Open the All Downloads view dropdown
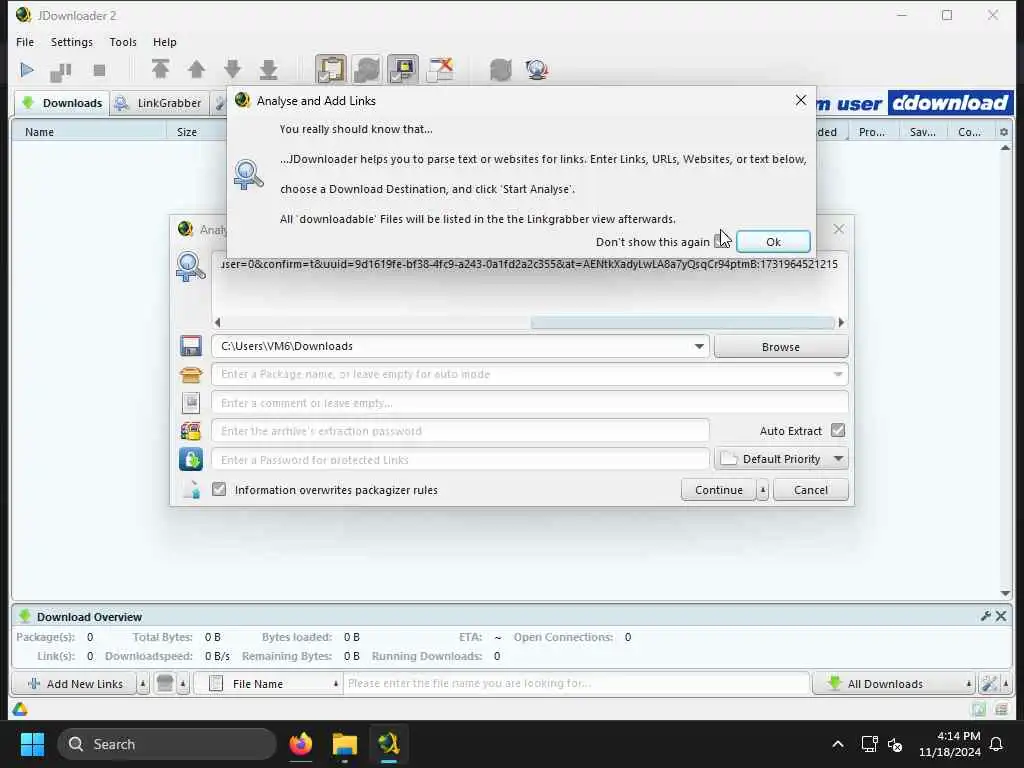This screenshot has width=1024, height=768. click(894, 684)
